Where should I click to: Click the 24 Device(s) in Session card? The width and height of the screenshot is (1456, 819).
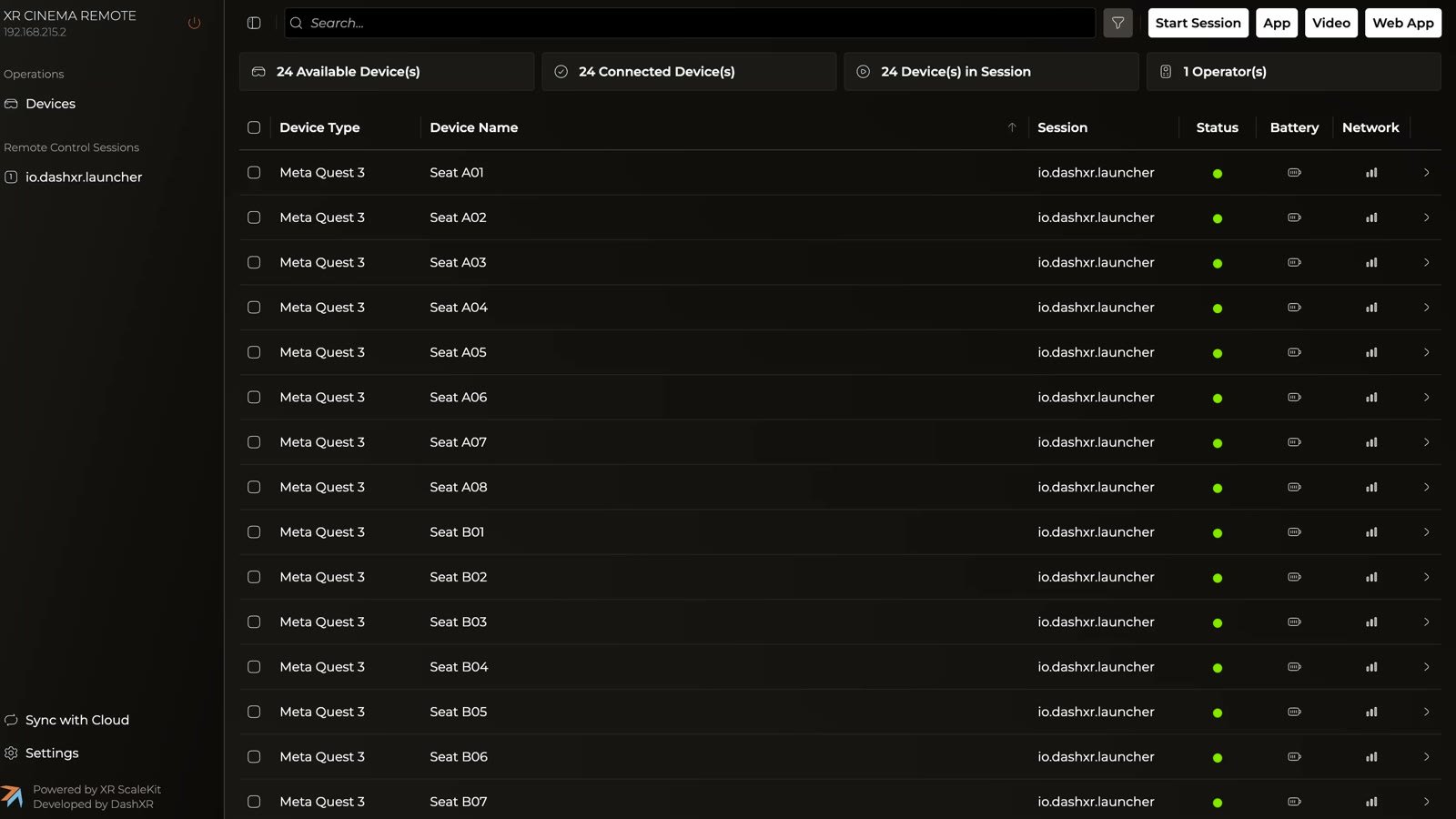pyautogui.click(x=991, y=72)
